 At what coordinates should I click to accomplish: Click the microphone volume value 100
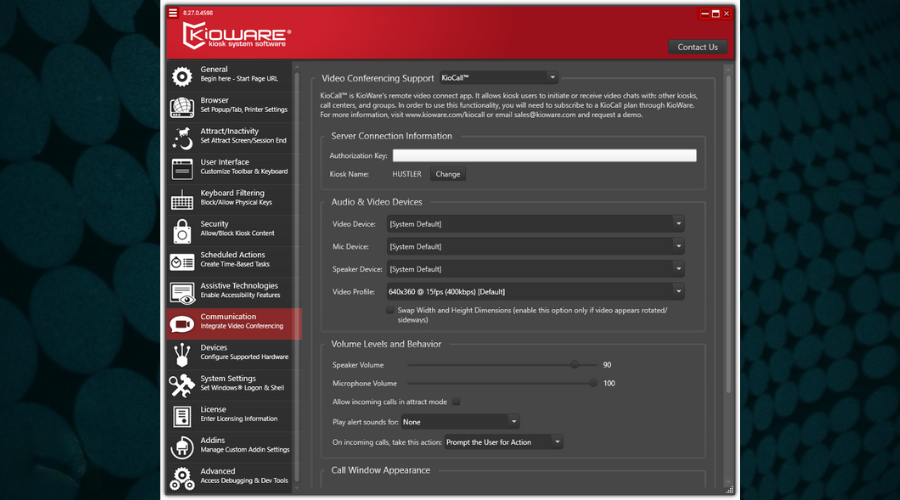pyautogui.click(x=609, y=383)
